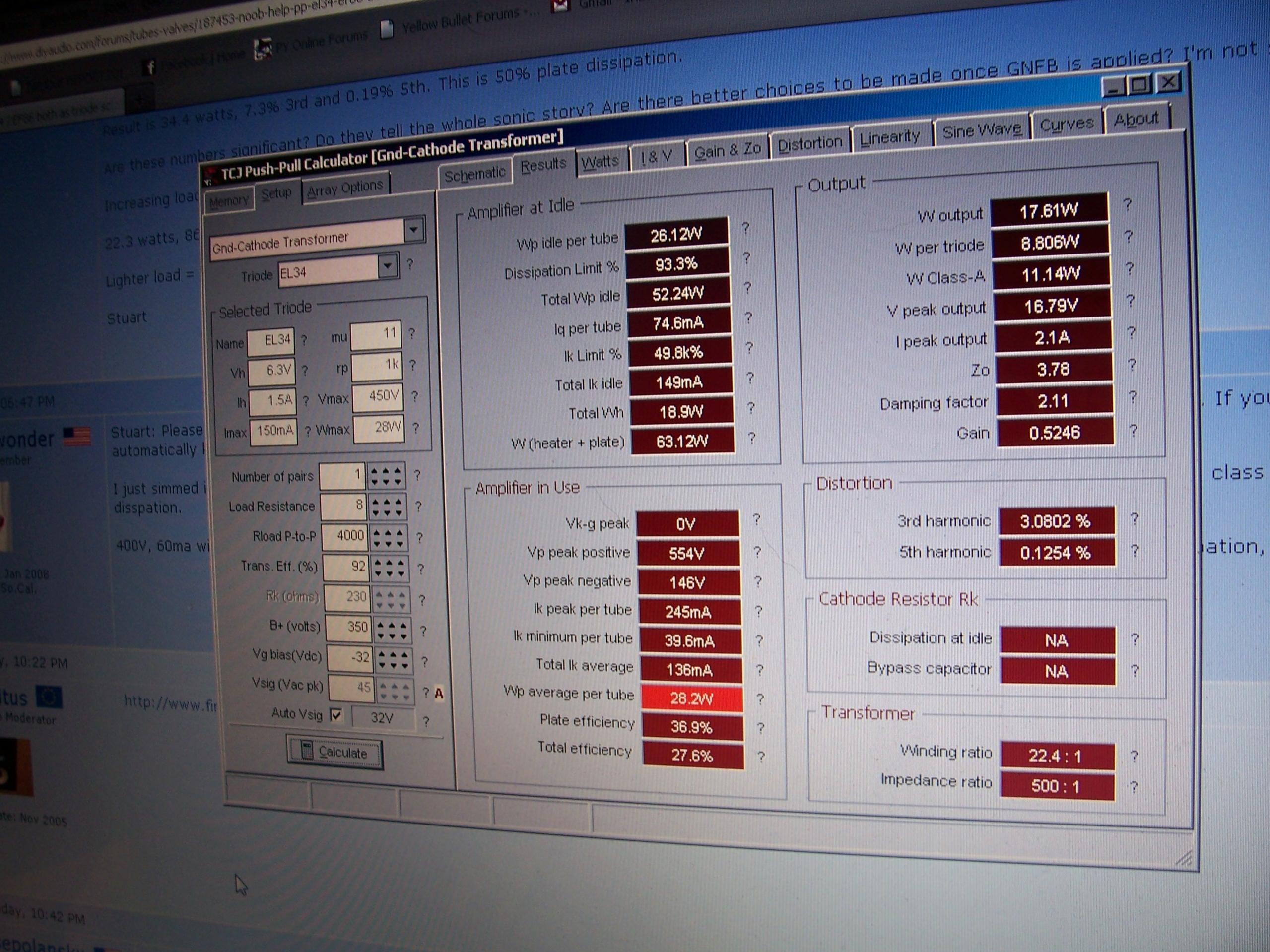
Task: Click help icon beside Zo
Action: [x=1132, y=366]
